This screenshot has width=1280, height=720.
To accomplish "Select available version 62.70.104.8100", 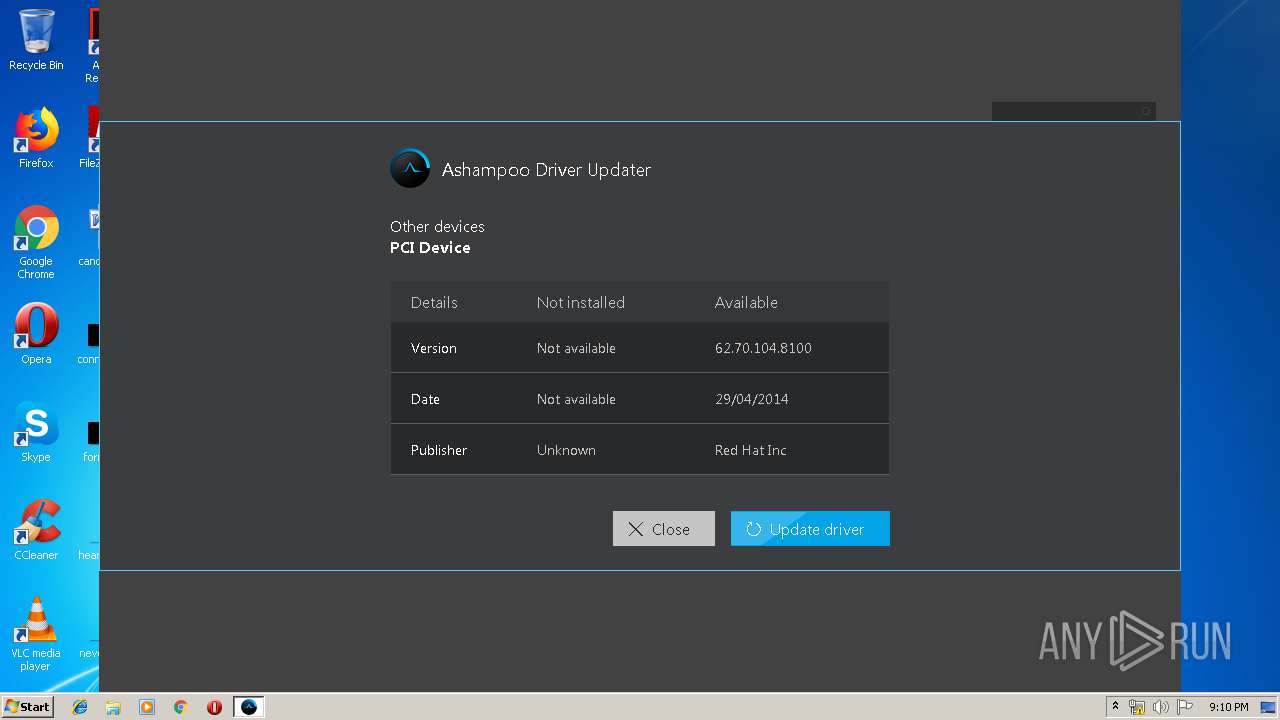I will [763, 348].
